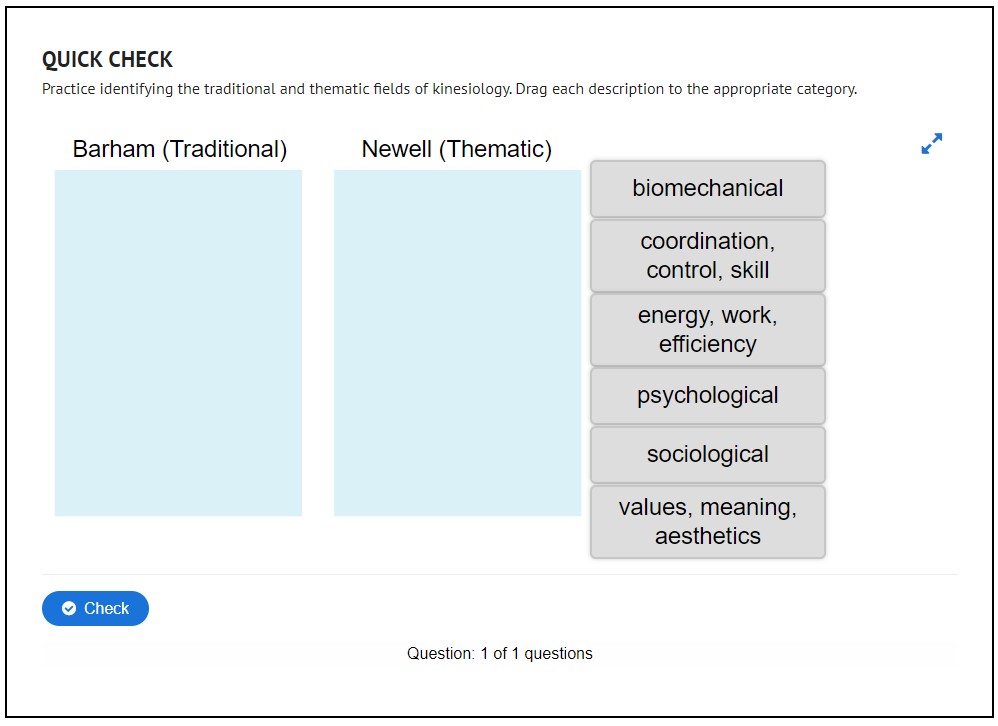The height and width of the screenshot is (726, 998).
Task: Click the Newell (Thematic) heading
Action: 456,150
